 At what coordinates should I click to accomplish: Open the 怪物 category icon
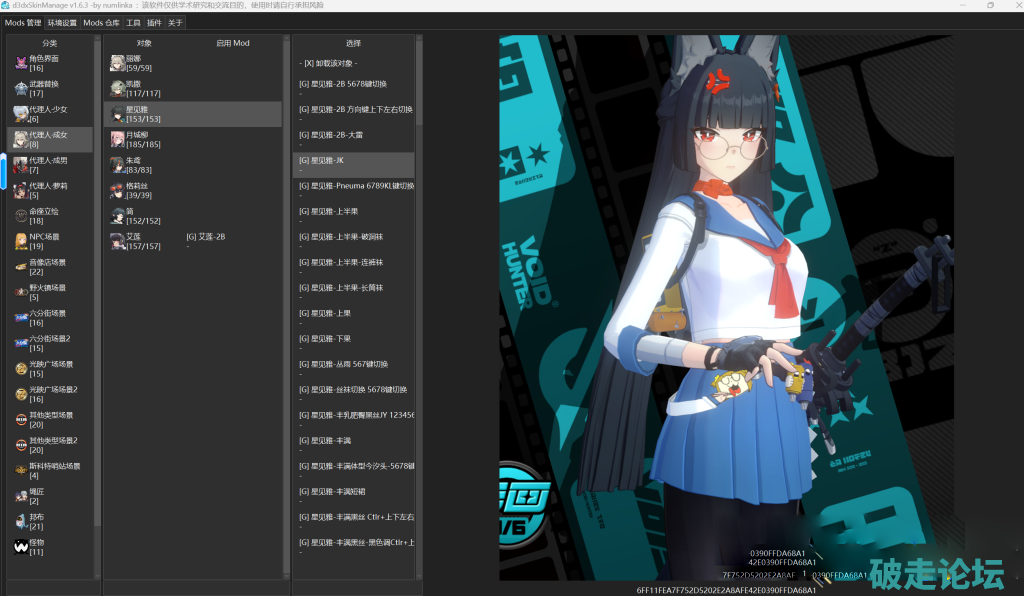pos(21,546)
